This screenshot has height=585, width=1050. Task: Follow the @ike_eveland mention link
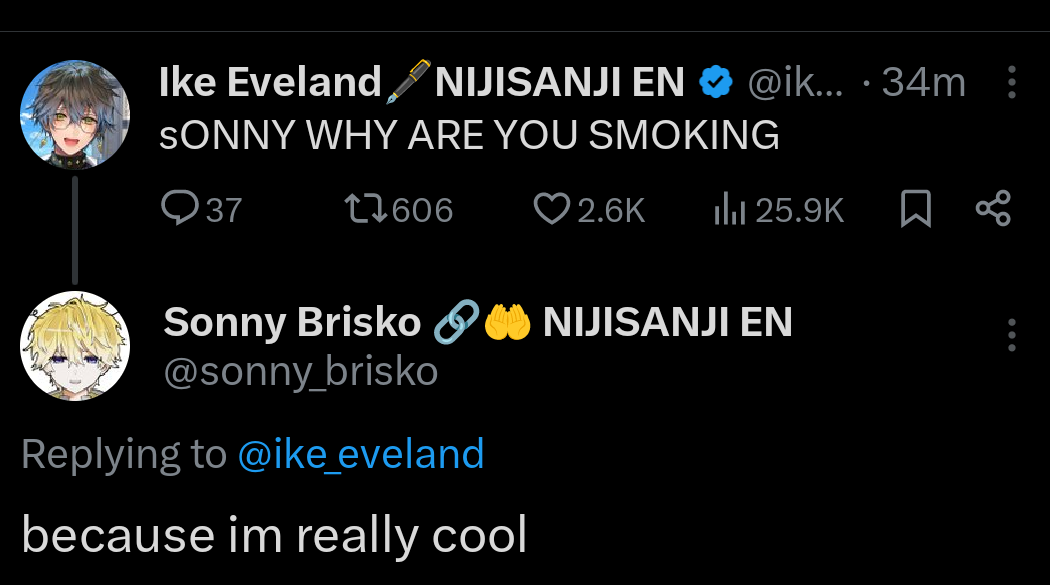tap(360, 454)
